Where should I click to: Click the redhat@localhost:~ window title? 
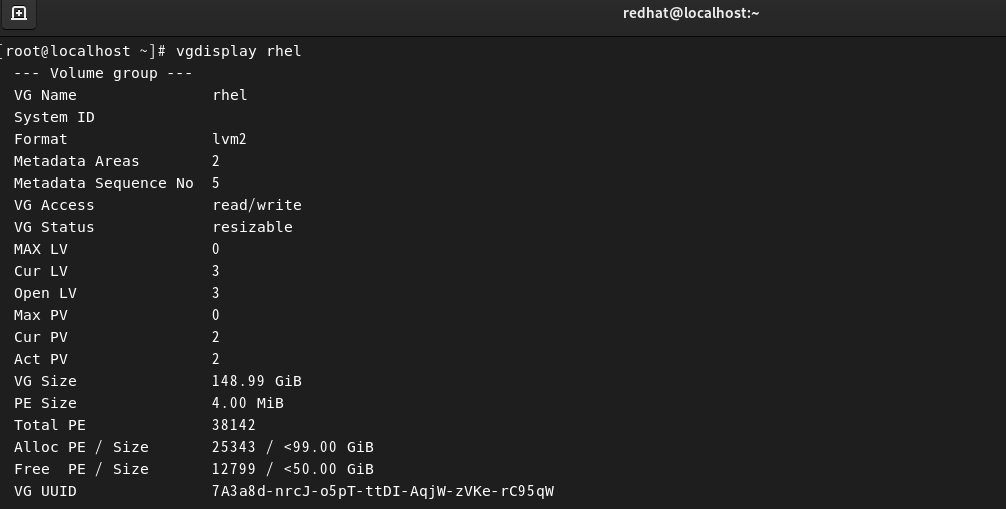point(691,13)
